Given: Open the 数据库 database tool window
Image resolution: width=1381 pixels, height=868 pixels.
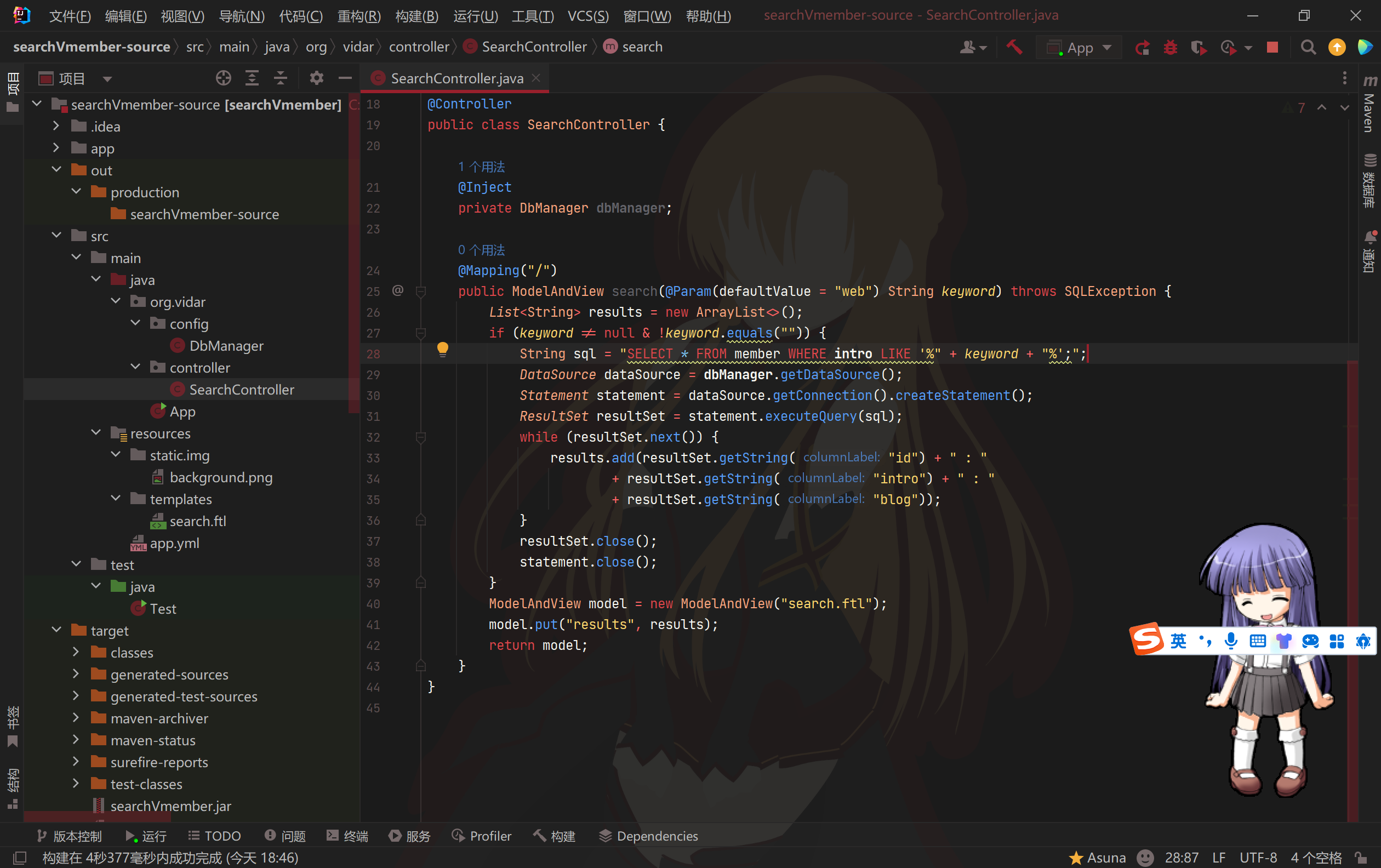Looking at the screenshot, I should [1369, 181].
